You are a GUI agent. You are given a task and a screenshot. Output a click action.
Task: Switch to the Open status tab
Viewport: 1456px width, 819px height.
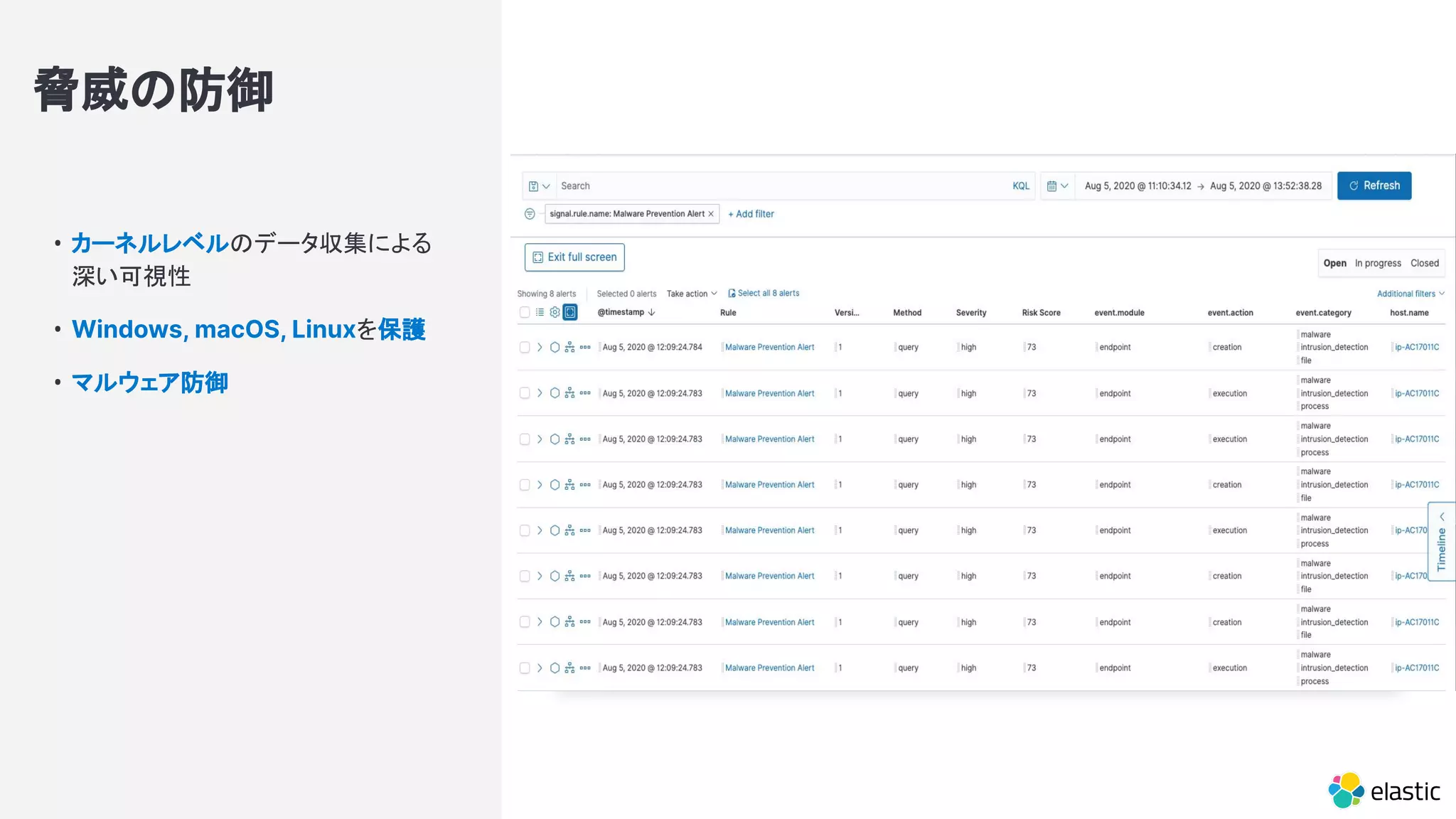pos(1334,263)
